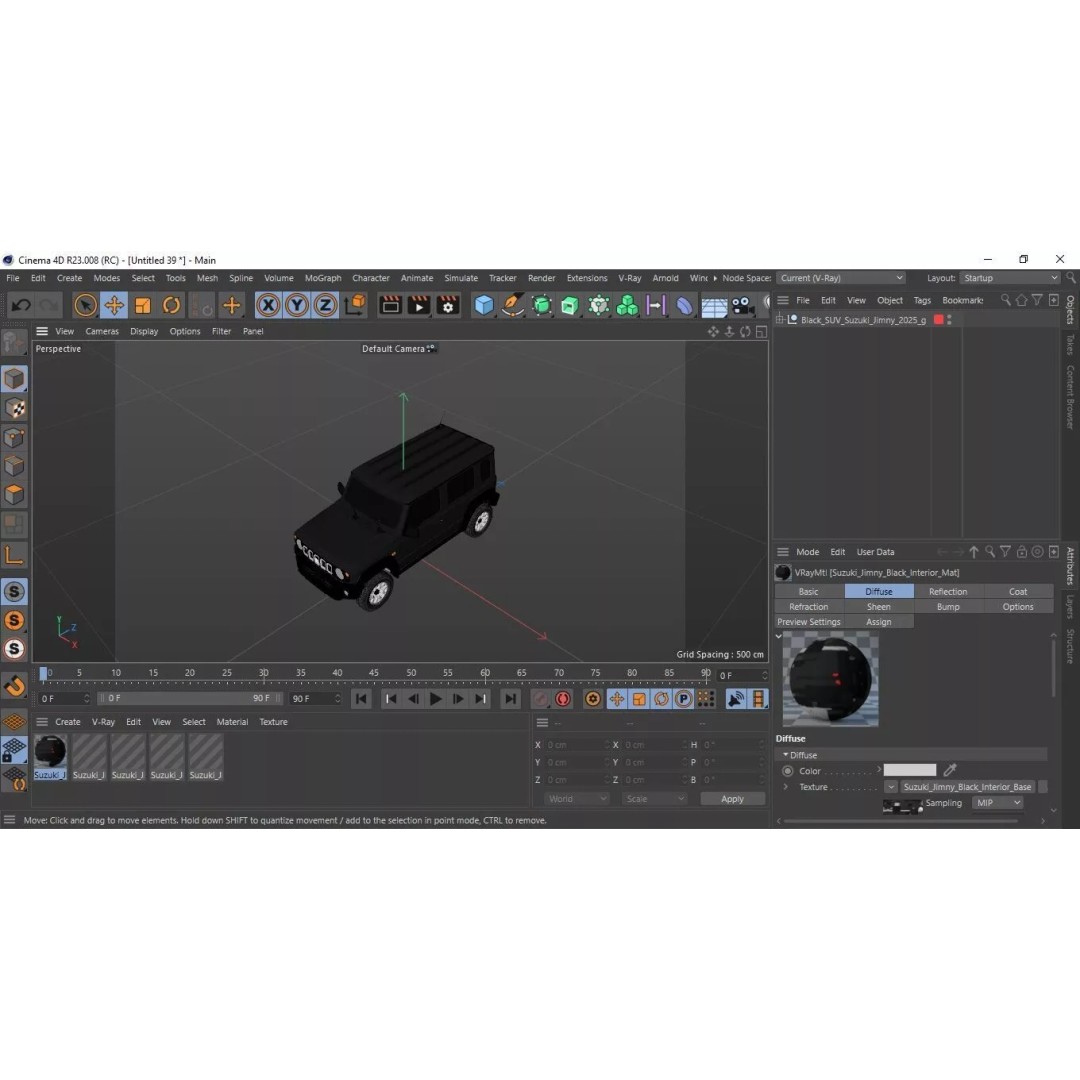Toggle sound playback icon in timeline
Viewport: 1080px width, 1080px height.
tap(736, 699)
